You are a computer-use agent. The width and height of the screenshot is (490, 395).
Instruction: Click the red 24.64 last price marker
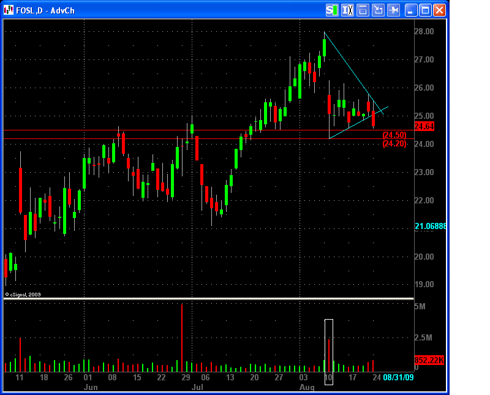point(424,126)
